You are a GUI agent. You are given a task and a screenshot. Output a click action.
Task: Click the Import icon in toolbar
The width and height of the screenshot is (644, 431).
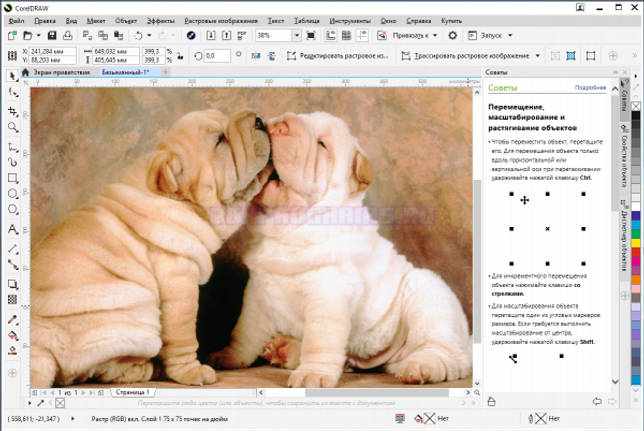click(211, 35)
